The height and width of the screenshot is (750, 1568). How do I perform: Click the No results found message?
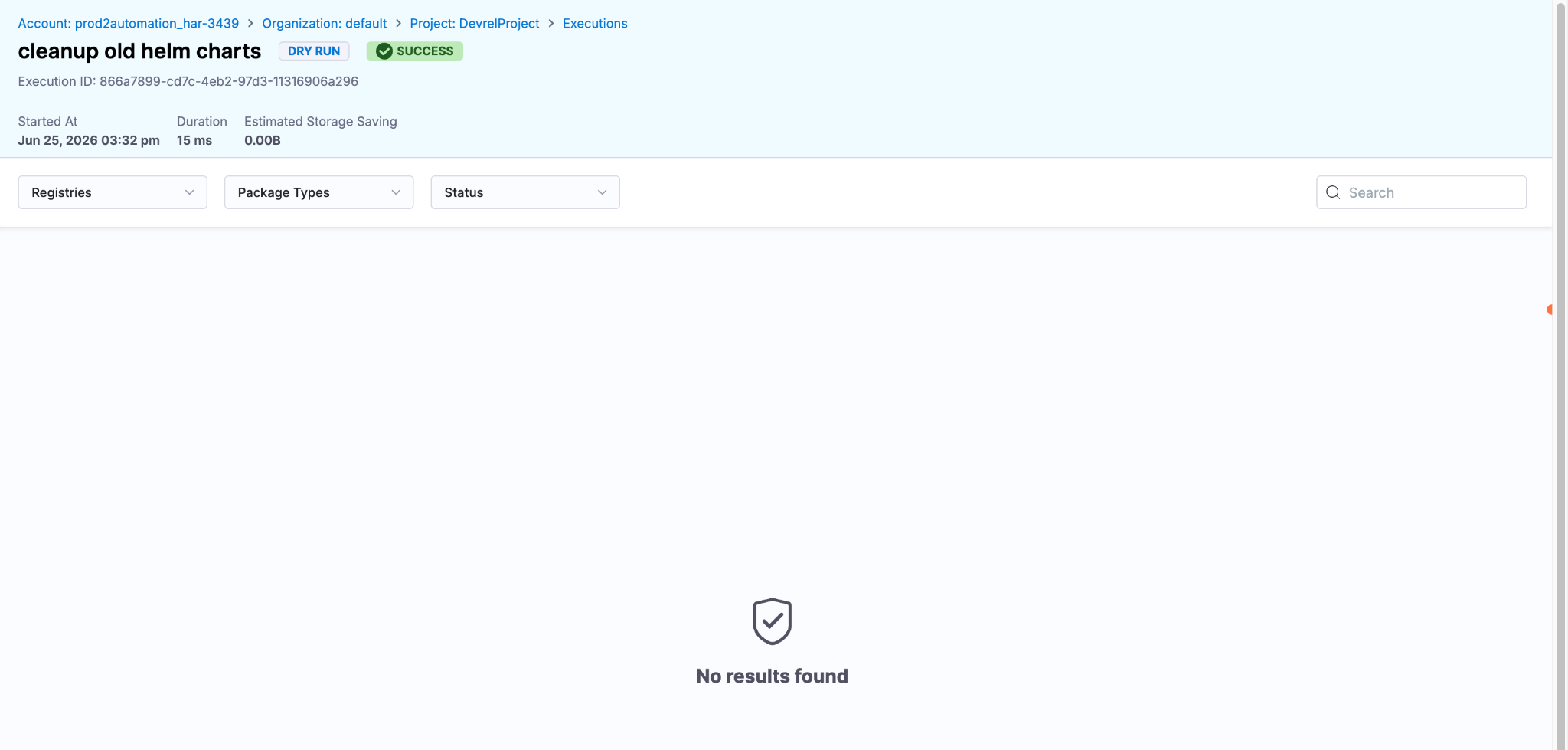point(772,676)
